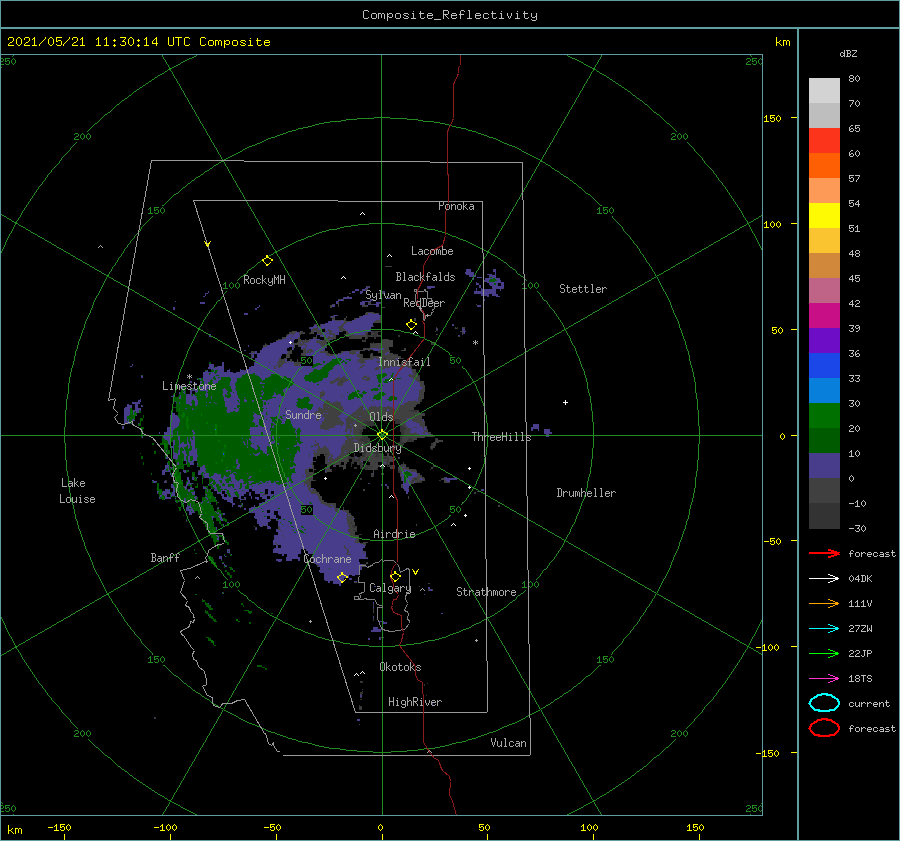Select the 30 dBZ light blue swatch
The height and width of the screenshot is (841, 900).
(x=824, y=390)
